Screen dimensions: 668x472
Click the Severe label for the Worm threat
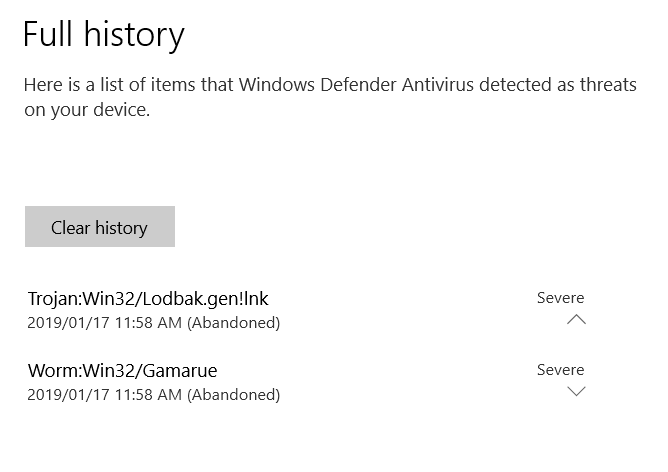click(x=560, y=369)
